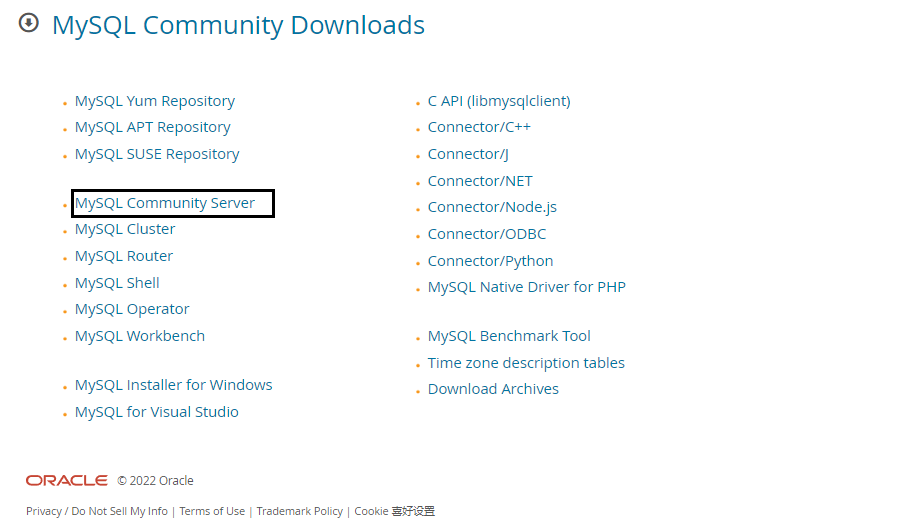This screenshot has height=531, width=900.
Task: Go to Download Archives
Action: (x=494, y=389)
